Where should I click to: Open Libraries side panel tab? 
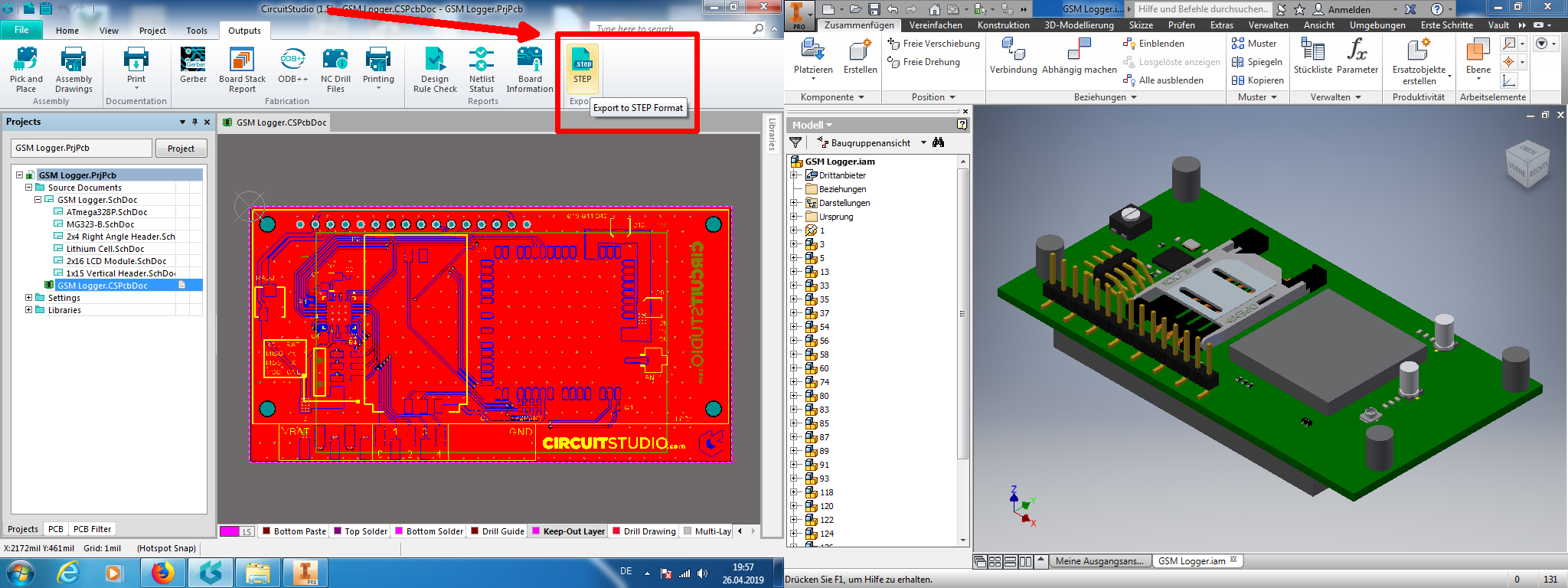(772, 134)
